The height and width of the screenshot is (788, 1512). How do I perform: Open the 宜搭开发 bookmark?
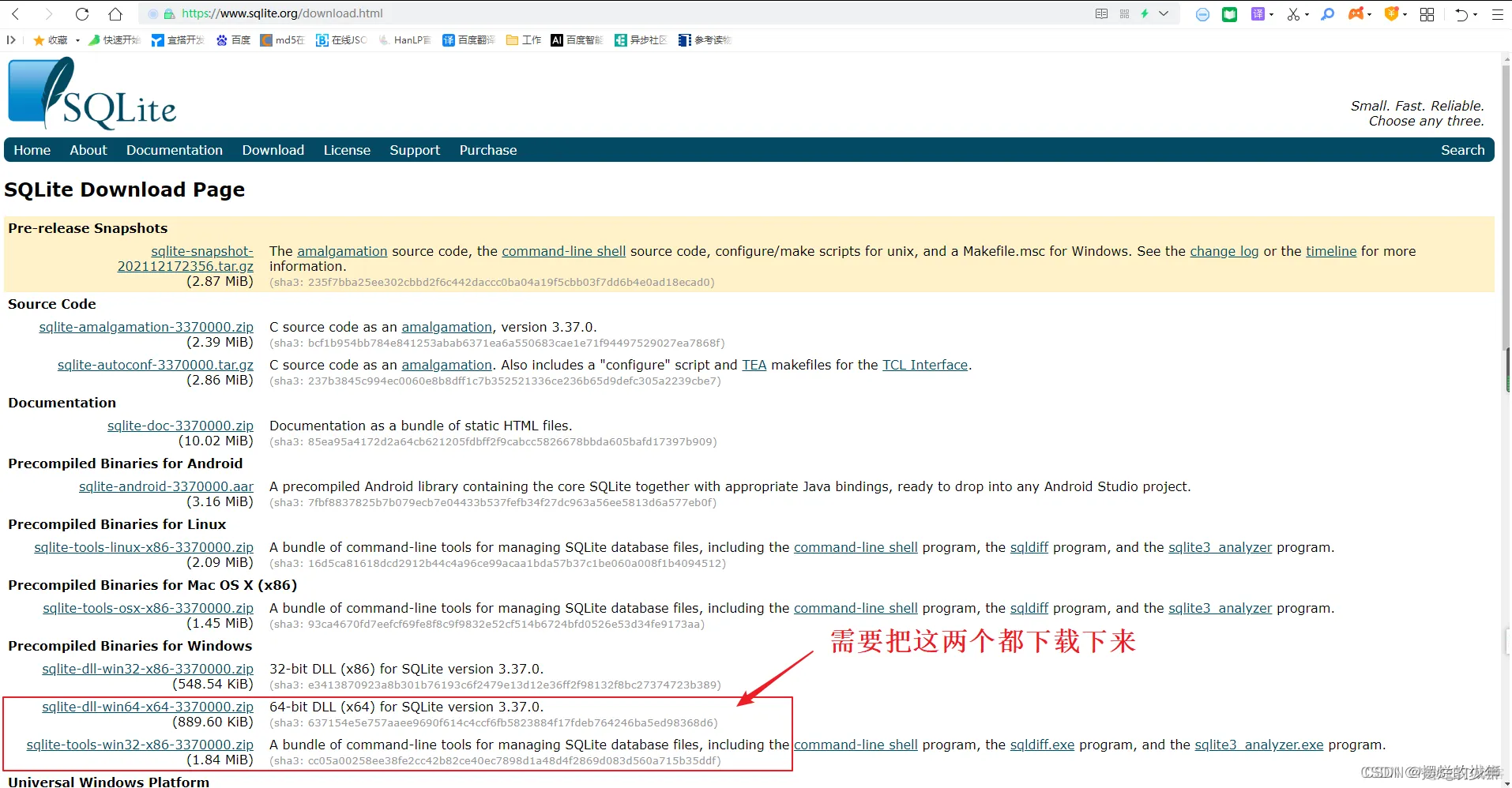coord(178,40)
